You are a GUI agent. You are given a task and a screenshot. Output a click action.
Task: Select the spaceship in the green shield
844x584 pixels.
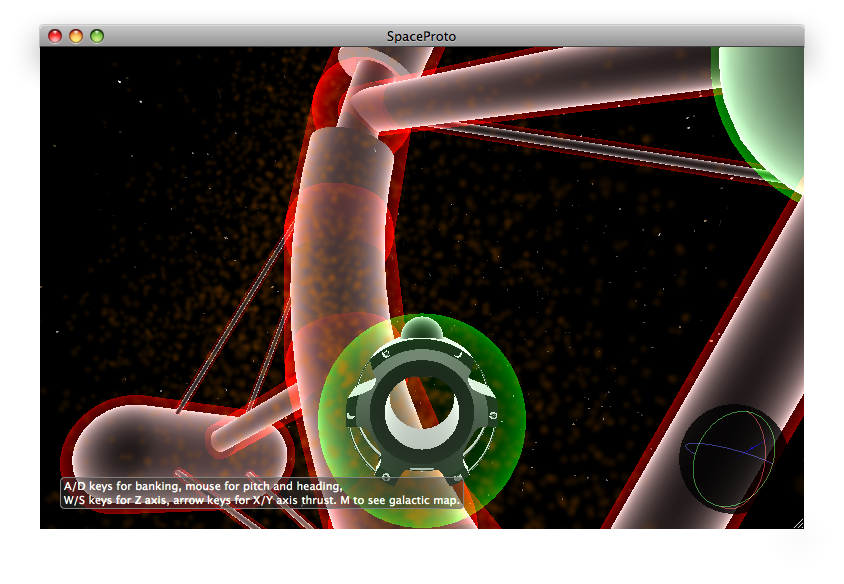coord(422,399)
